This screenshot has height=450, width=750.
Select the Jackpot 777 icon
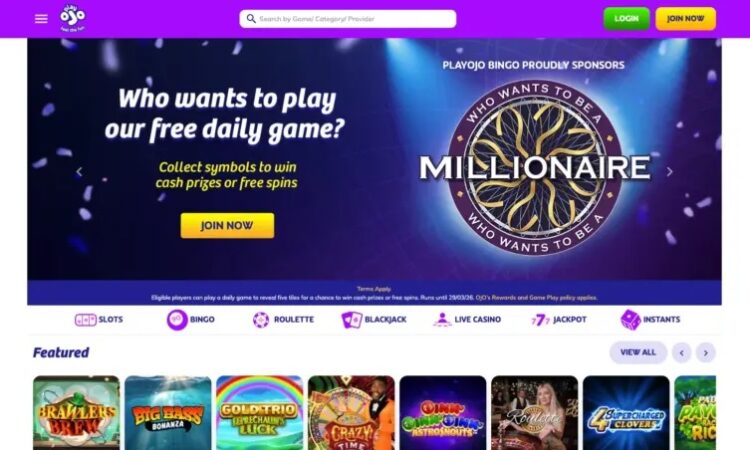click(540, 319)
